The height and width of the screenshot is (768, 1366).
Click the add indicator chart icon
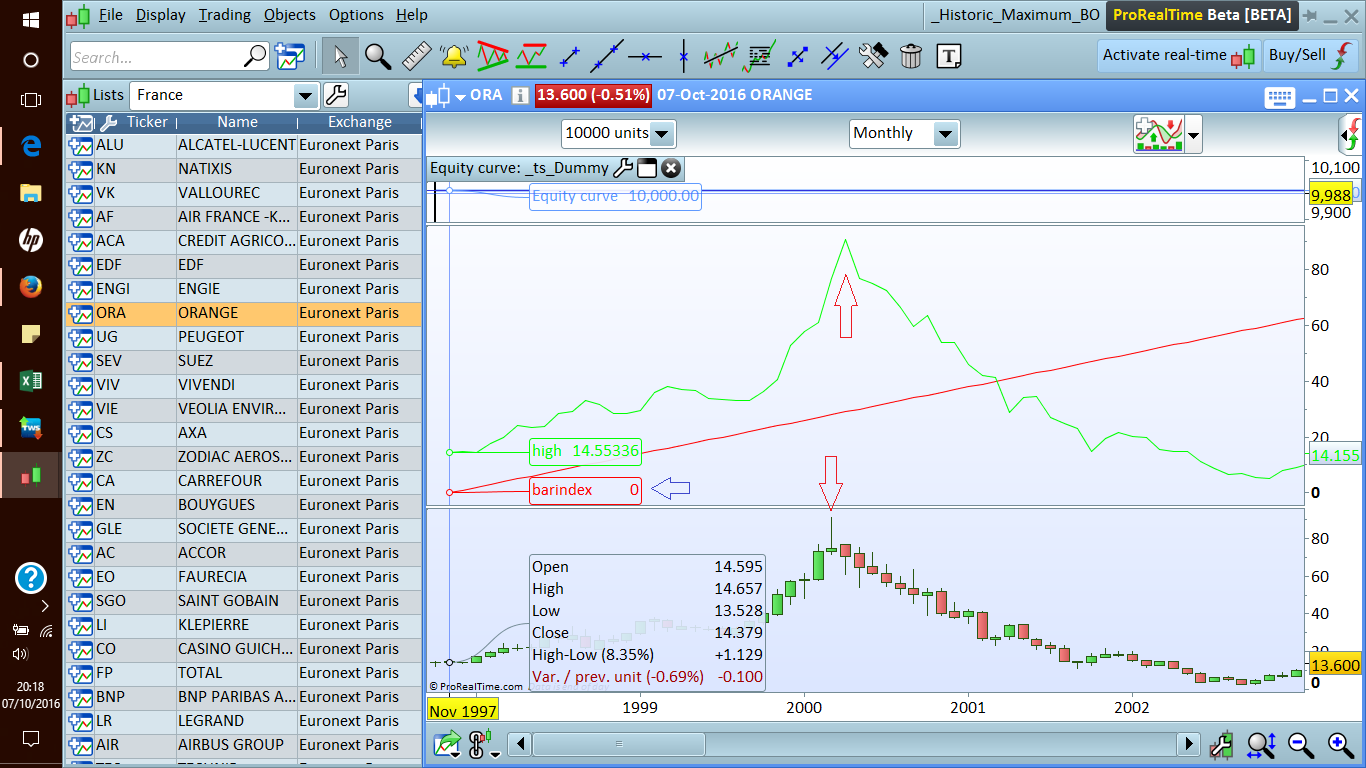point(1158,133)
